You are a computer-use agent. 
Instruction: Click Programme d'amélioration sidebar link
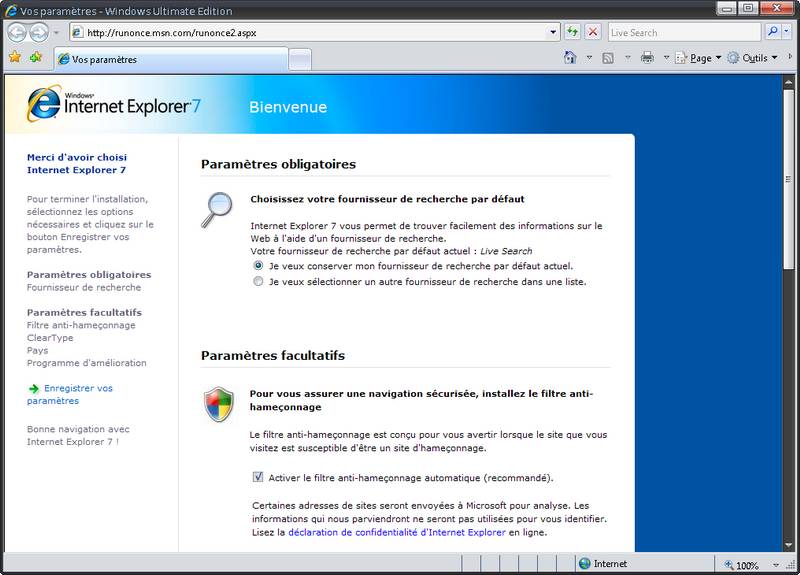tap(86, 363)
